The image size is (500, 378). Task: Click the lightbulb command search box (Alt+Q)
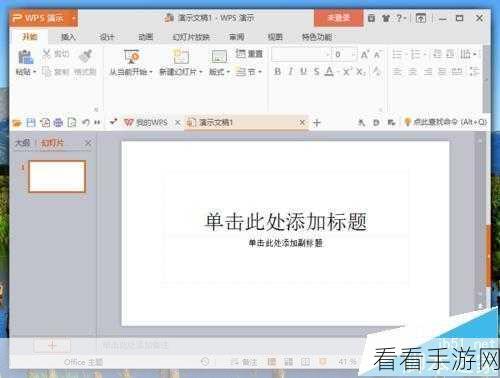click(x=445, y=122)
